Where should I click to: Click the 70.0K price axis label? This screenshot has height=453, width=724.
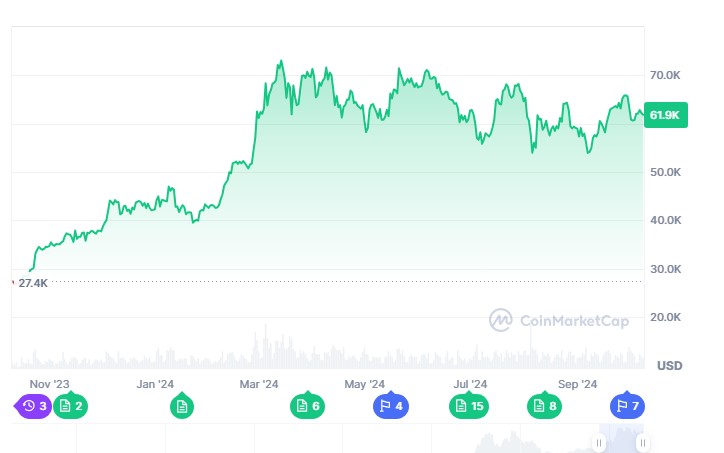pos(665,75)
